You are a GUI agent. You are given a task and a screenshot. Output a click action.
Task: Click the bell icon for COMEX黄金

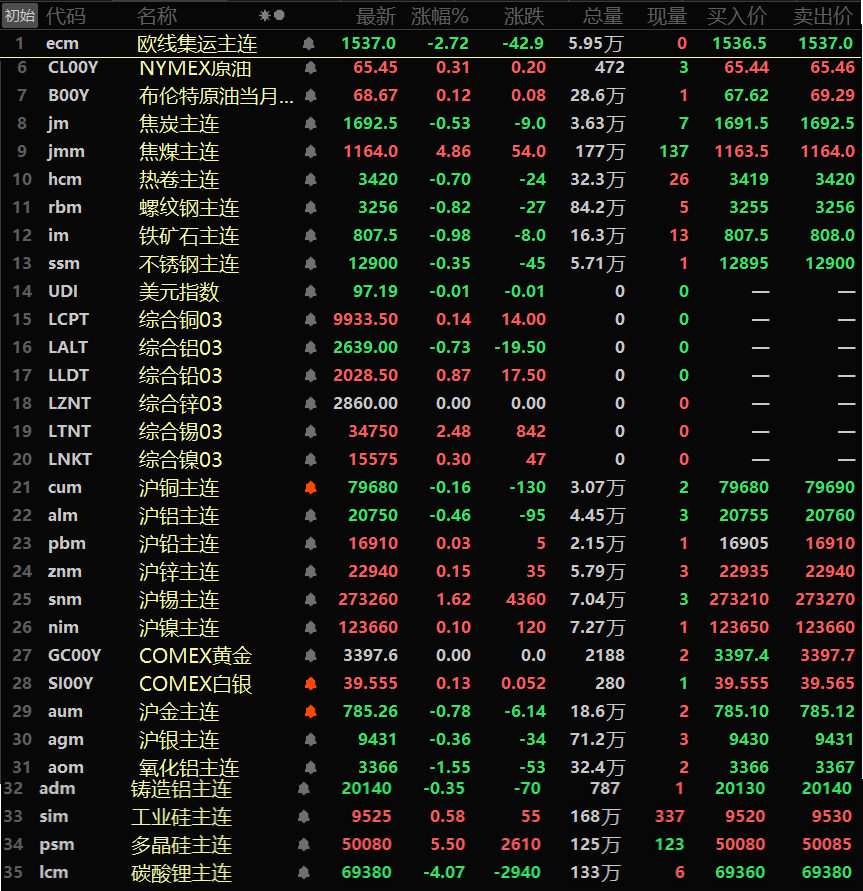tap(310, 656)
